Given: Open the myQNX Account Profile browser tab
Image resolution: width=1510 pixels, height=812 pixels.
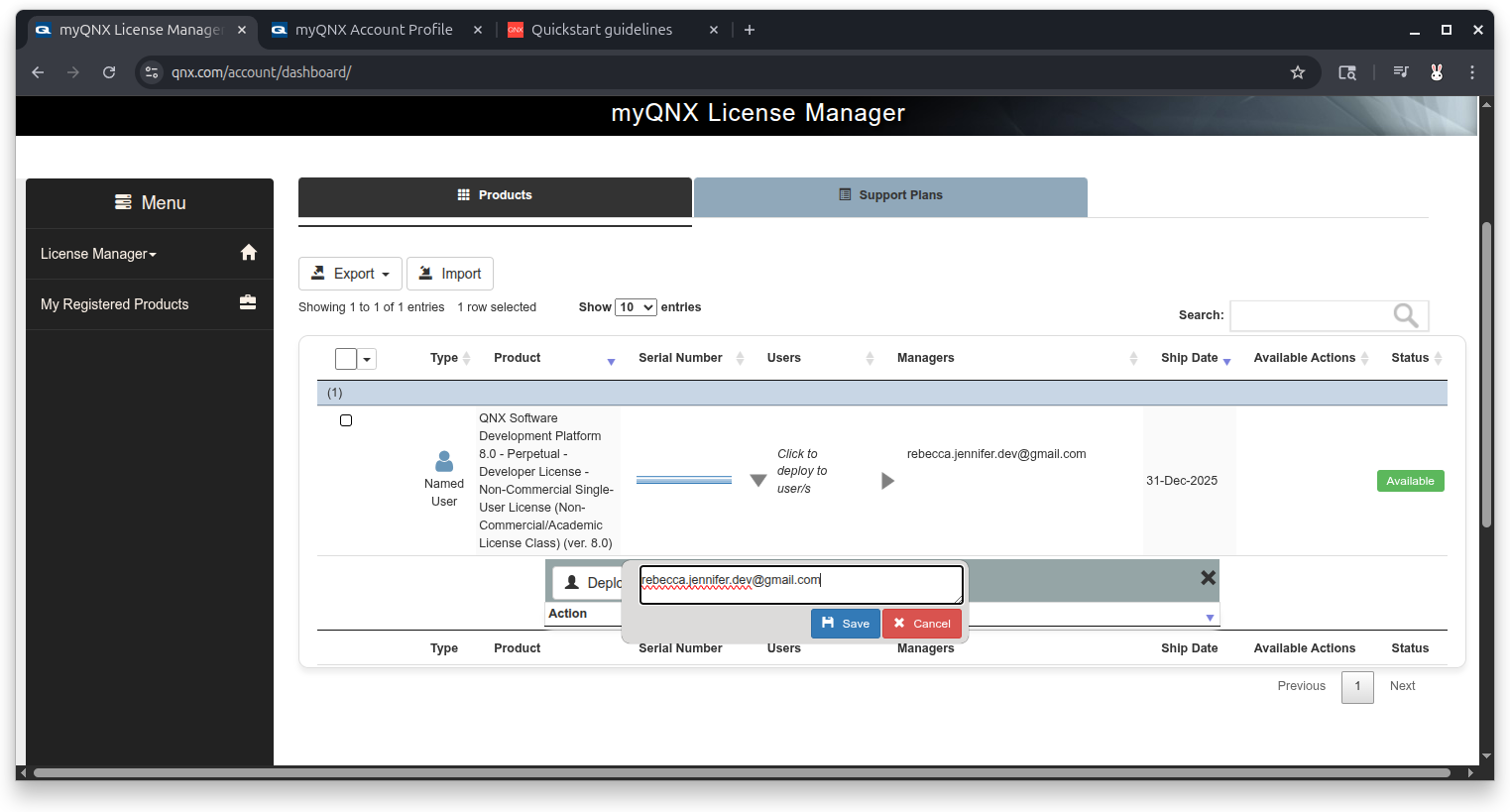Looking at the screenshot, I should coord(374,30).
